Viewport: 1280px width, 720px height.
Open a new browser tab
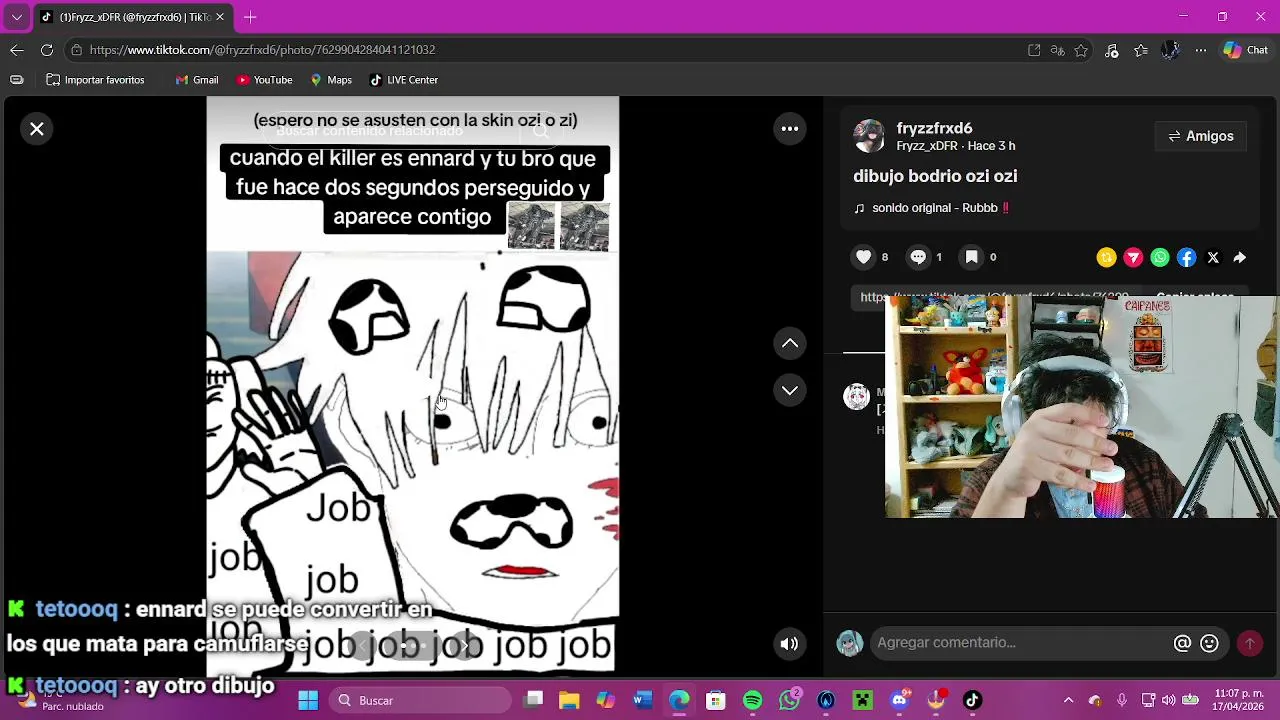250,17
